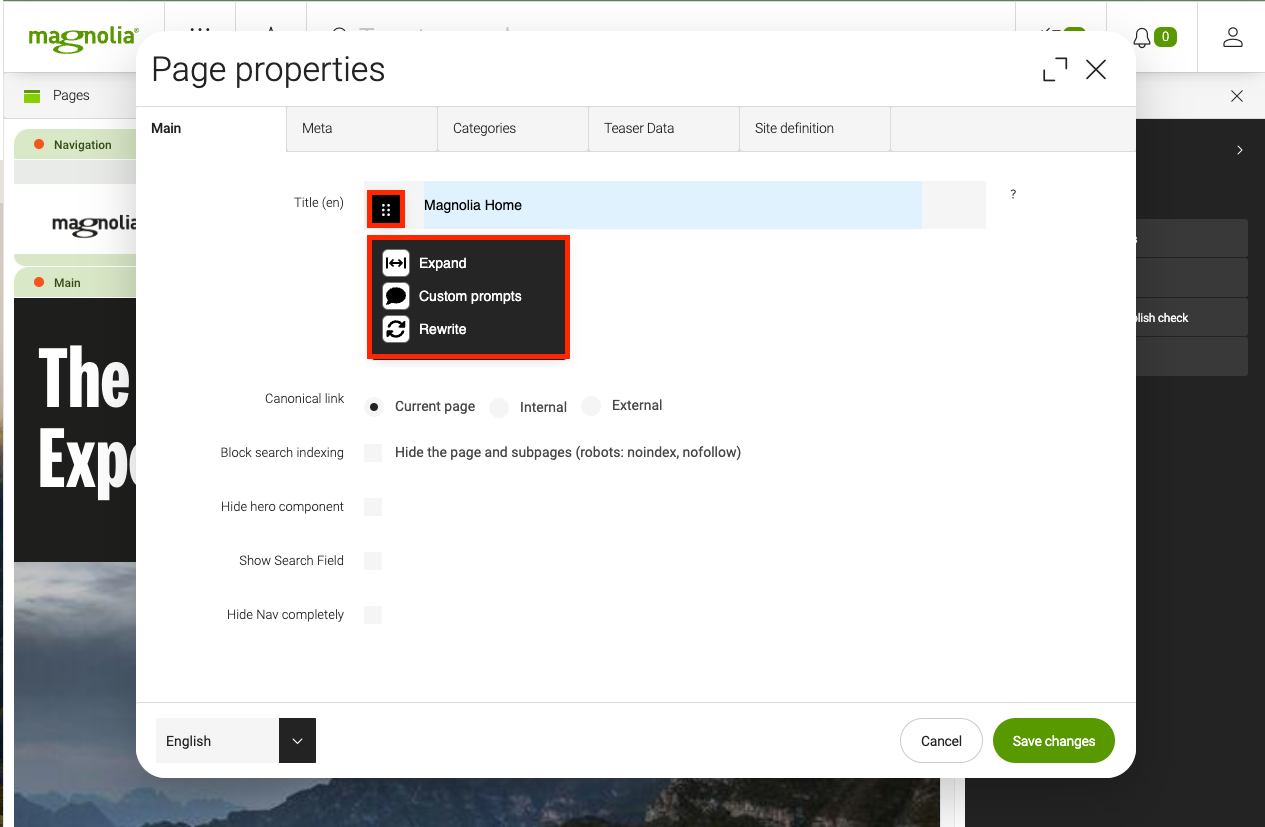1265x827 pixels.
Task: Switch to the Categories tab
Action: coord(513,129)
